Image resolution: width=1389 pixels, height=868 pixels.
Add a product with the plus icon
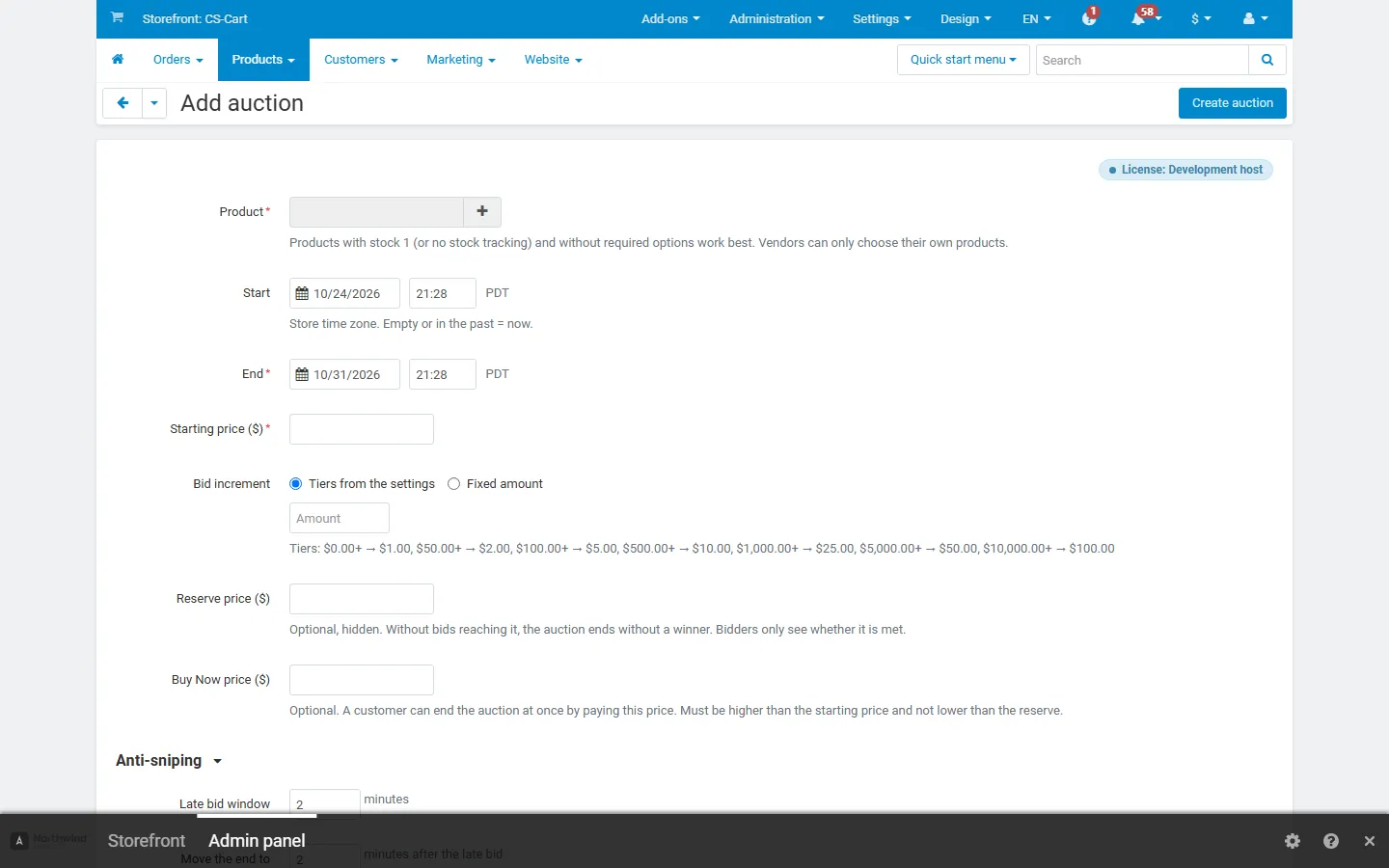[482, 212]
